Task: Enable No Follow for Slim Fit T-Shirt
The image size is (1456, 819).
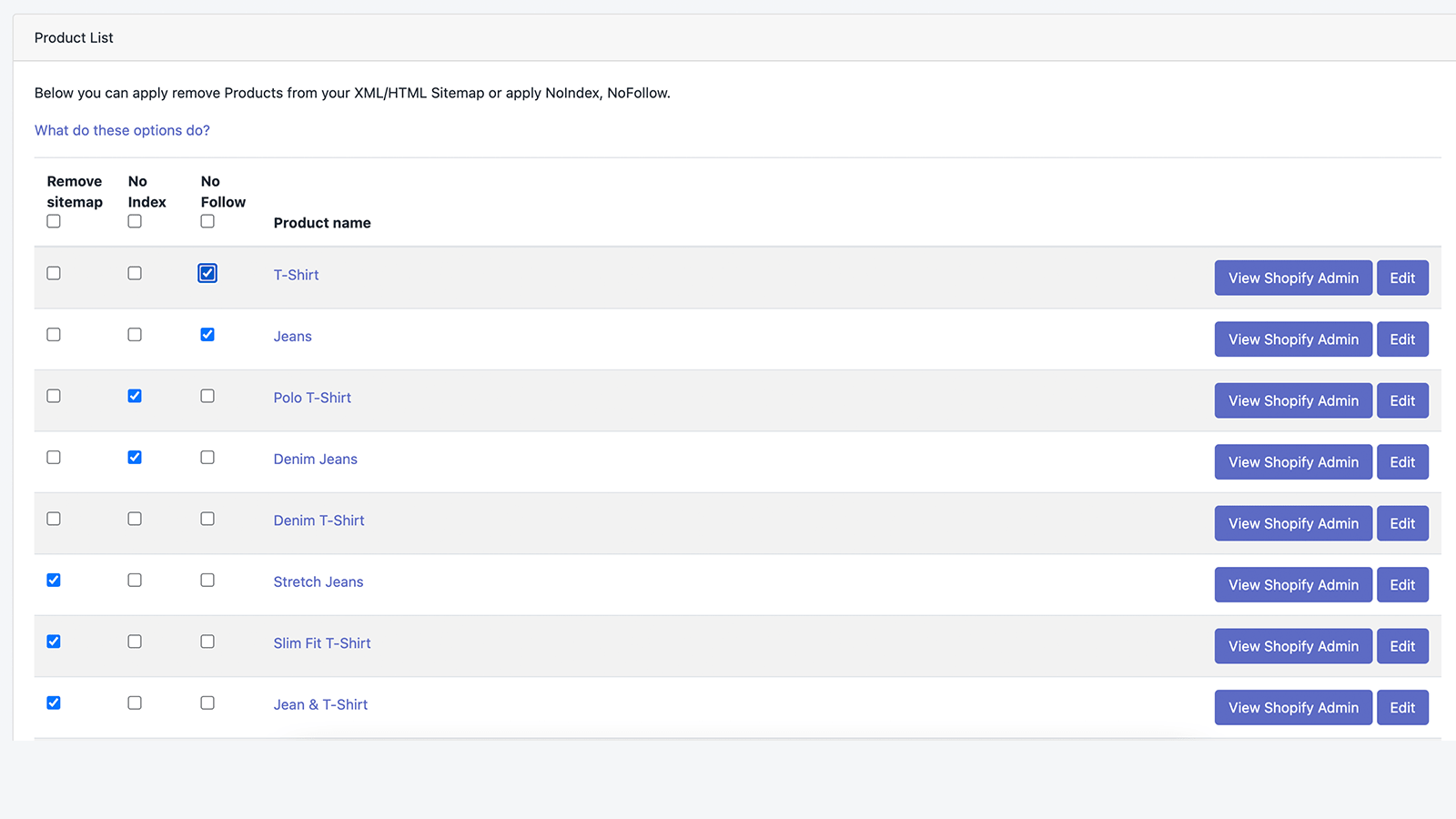Action: (x=207, y=642)
